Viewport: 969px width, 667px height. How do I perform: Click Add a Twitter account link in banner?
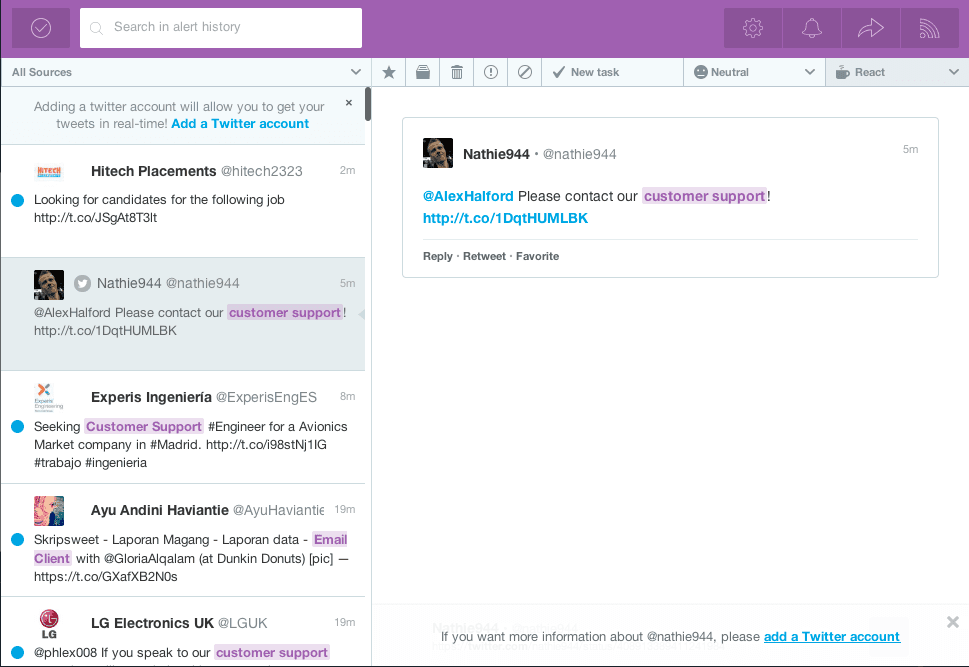click(240, 124)
